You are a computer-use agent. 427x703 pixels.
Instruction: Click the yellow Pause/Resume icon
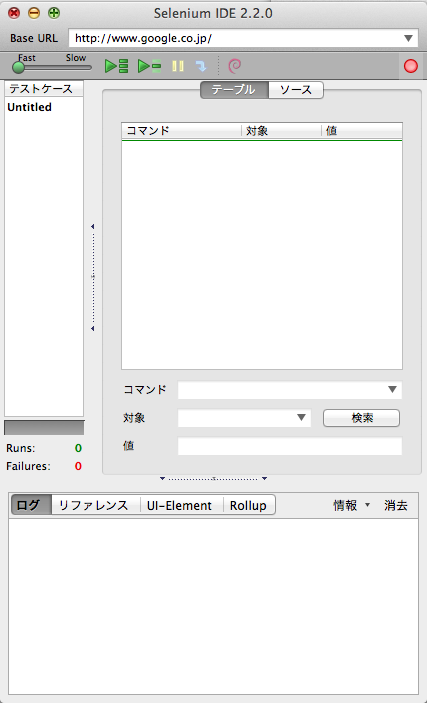(x=178, y=66)
